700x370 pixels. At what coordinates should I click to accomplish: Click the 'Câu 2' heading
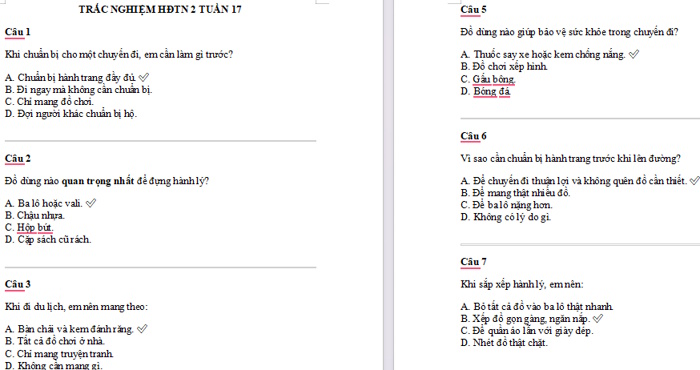[18, 158]
